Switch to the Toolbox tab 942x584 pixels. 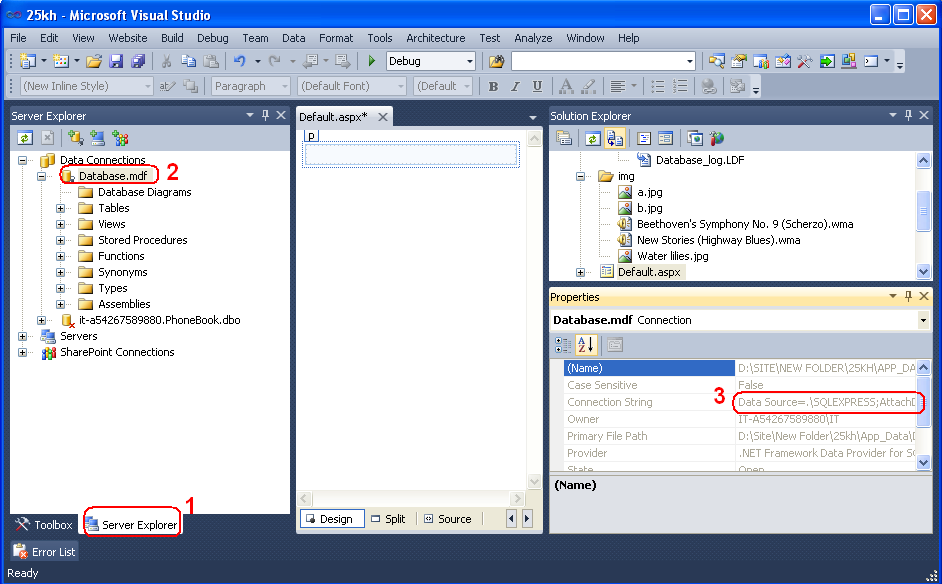44,525
